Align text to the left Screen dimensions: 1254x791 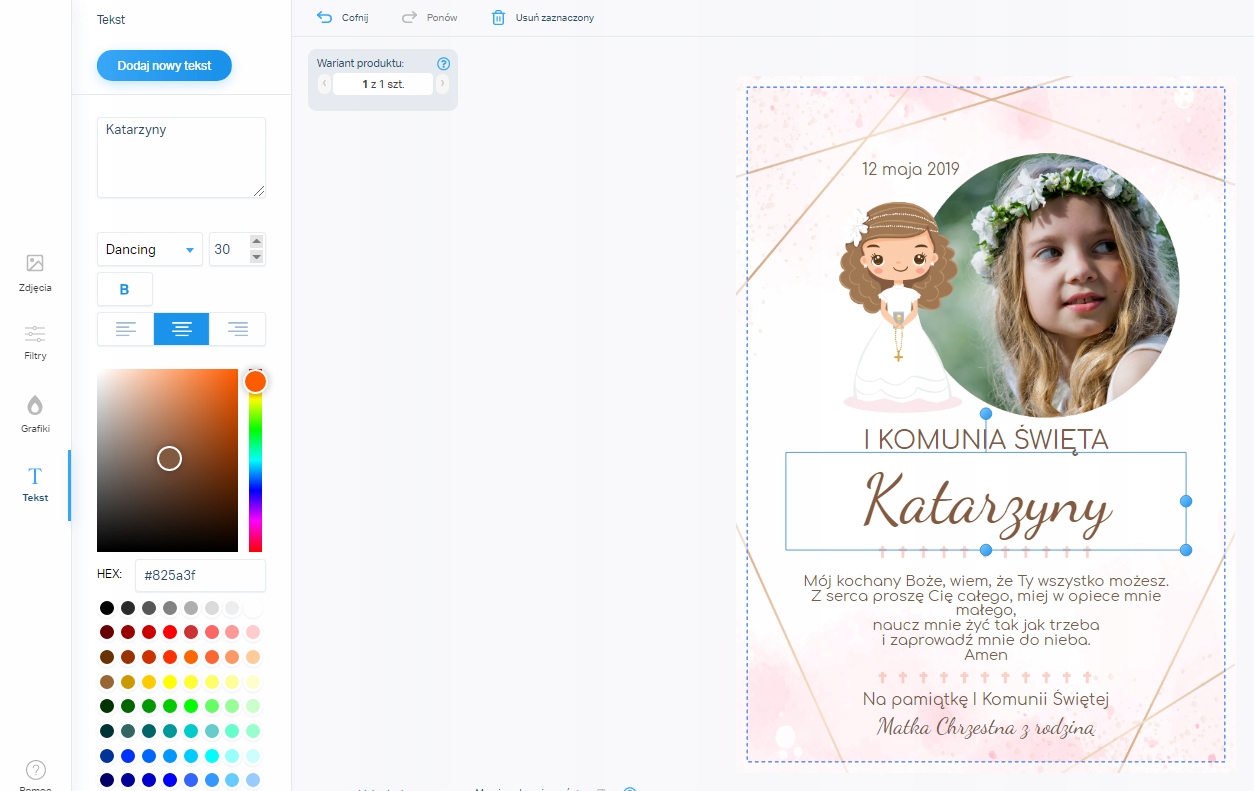click(x=125, y=329)
